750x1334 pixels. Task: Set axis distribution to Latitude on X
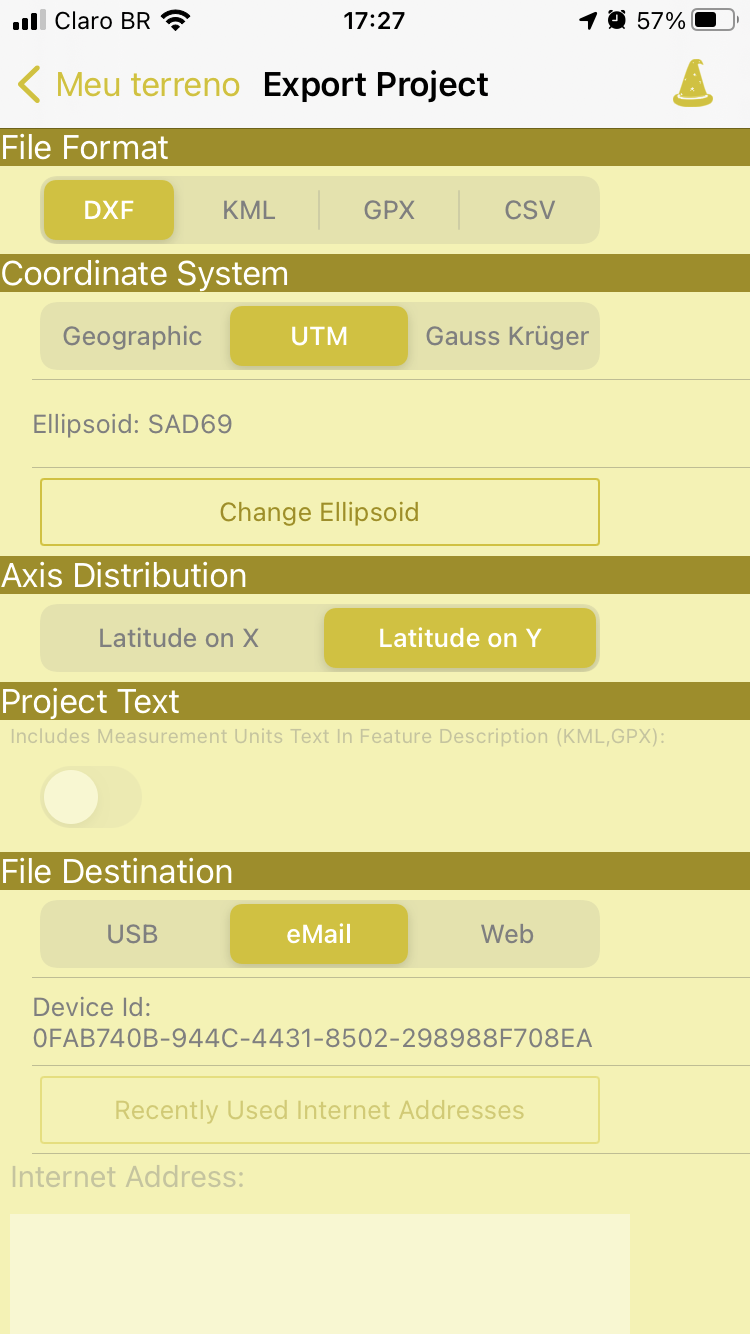click(x=179, y=638)
